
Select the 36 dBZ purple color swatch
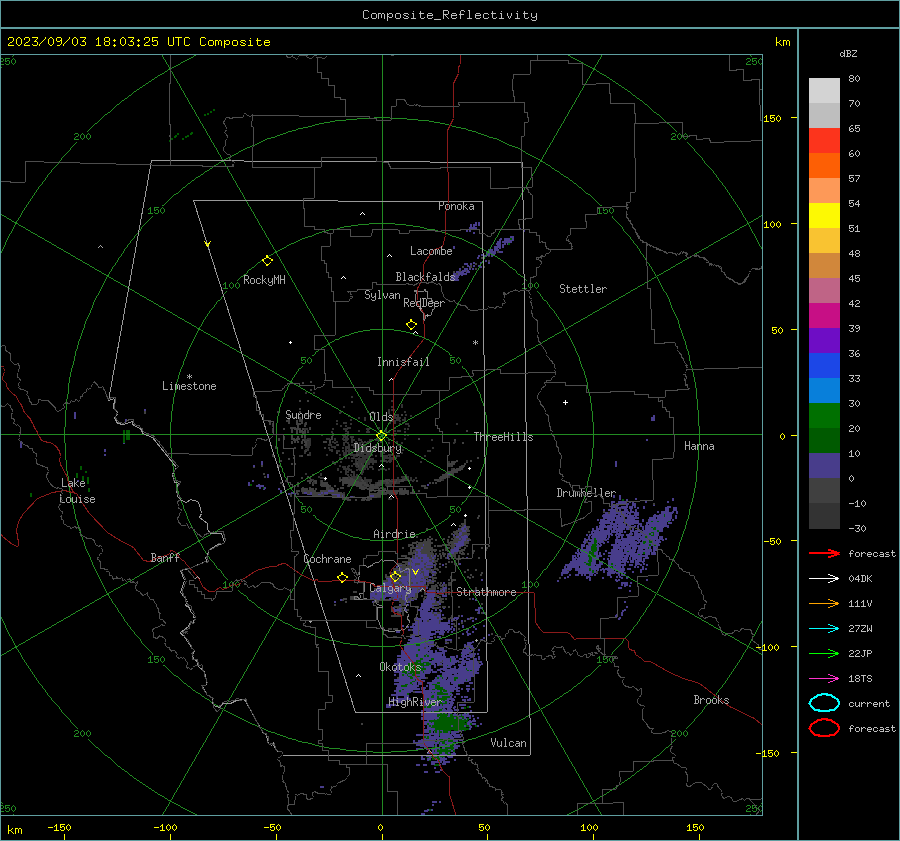[824, 340]
